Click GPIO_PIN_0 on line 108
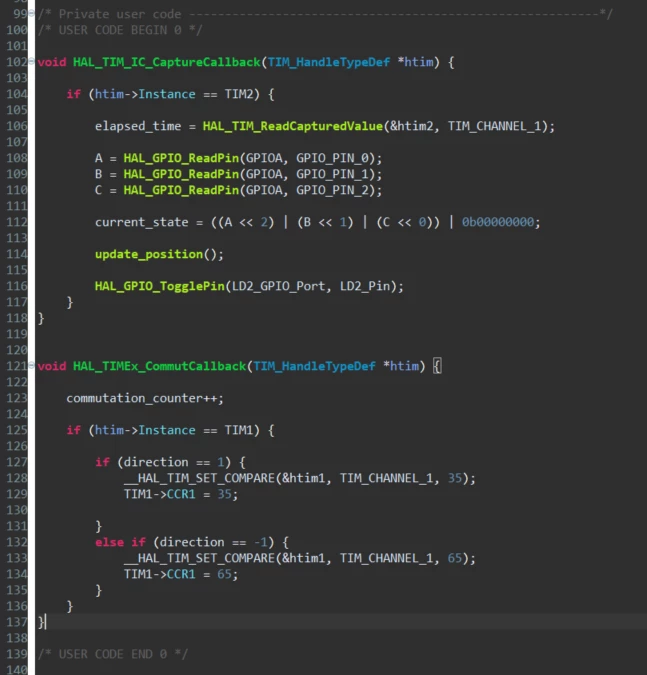 [x=332, y=158]
